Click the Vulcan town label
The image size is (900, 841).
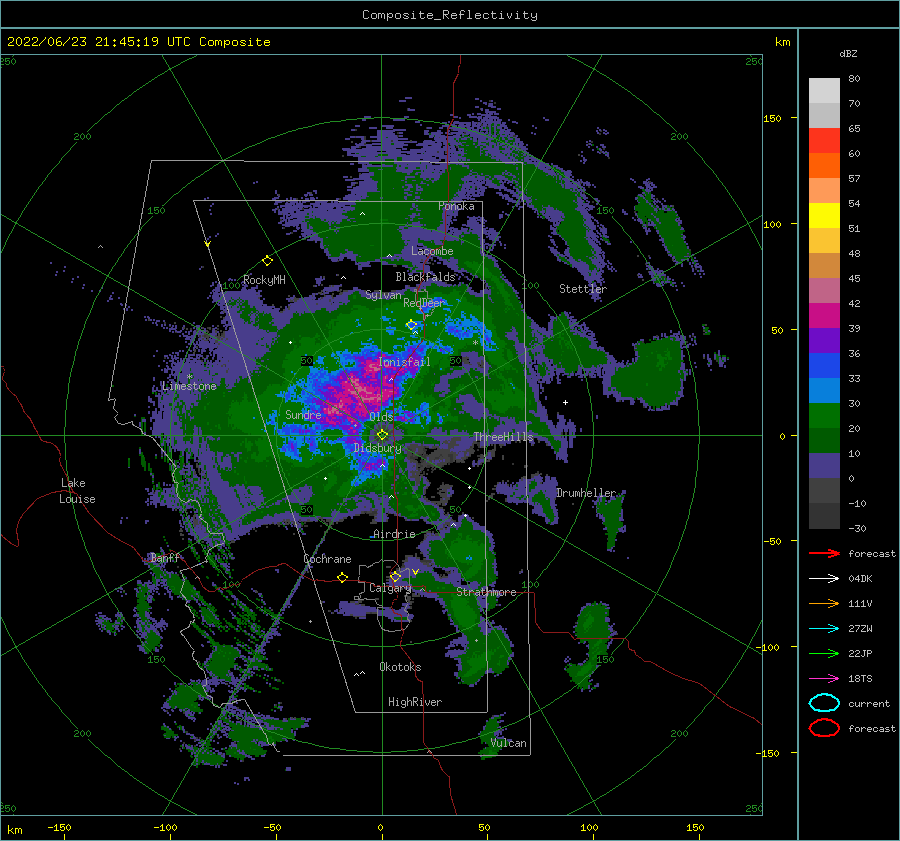coord(509,743)
